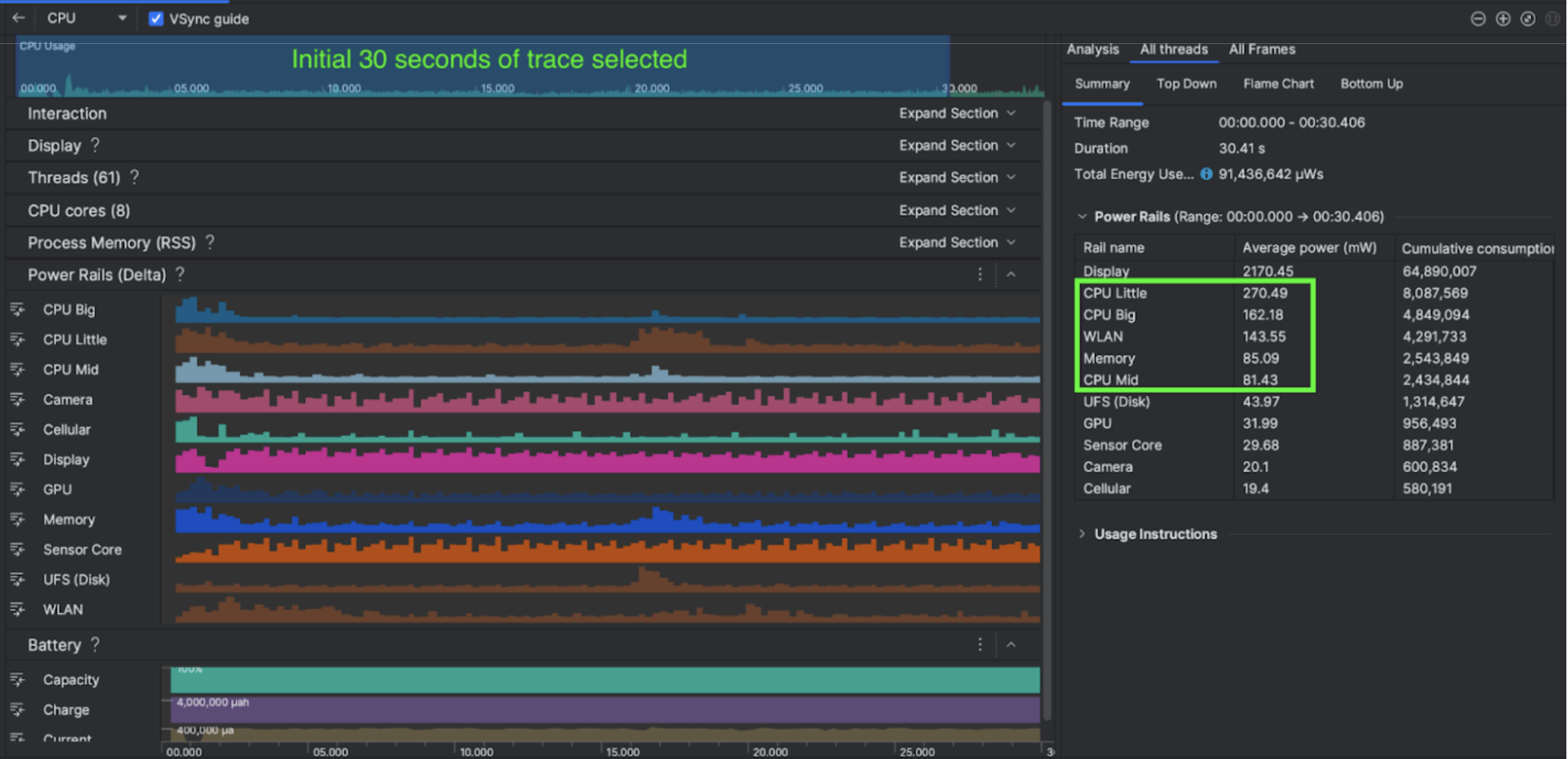
Task: Click reorder handle beside WLAN track
Action: tap(18, 609)
